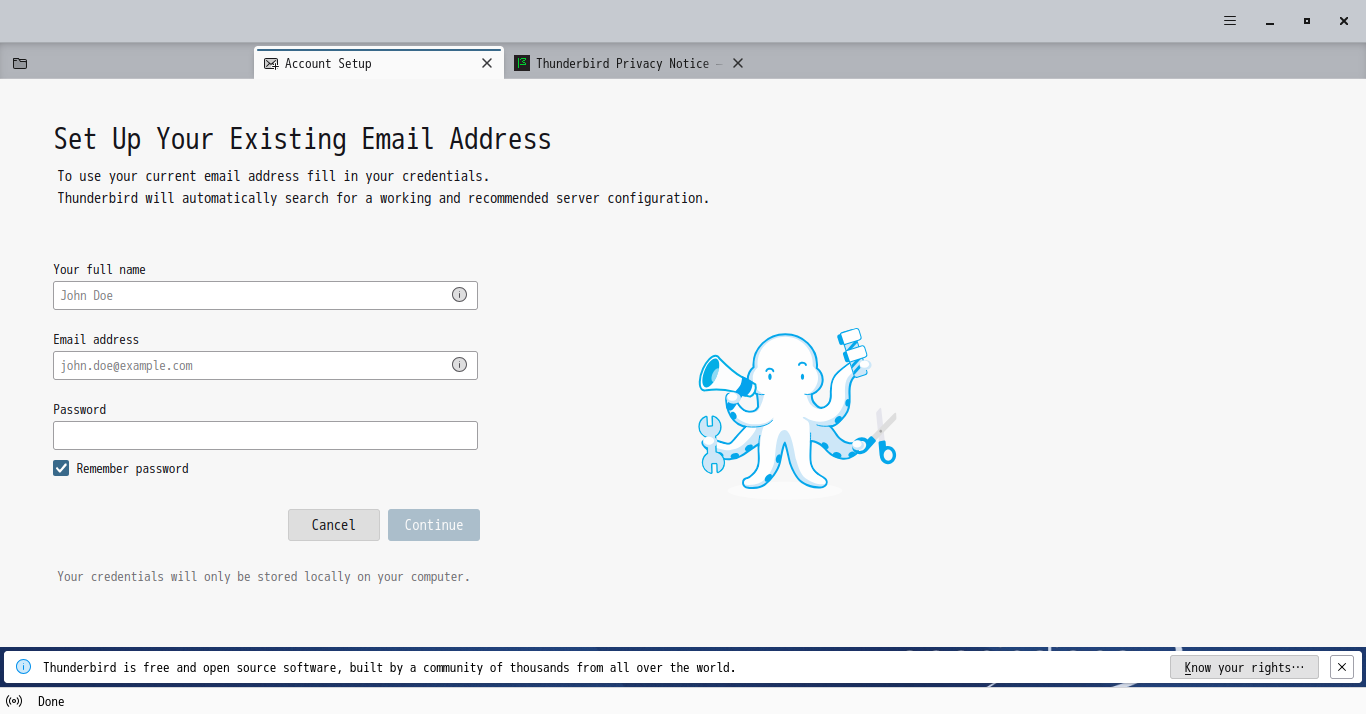Dismiss the open source notification bar
The height and width of the screenshot is (714, 1366).
(x=1342, y=667)
